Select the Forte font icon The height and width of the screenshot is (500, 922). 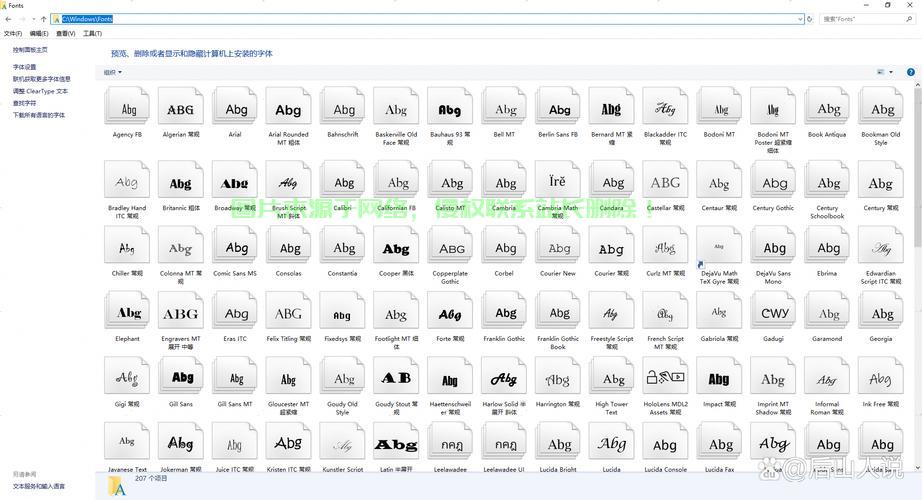[450, 311]
